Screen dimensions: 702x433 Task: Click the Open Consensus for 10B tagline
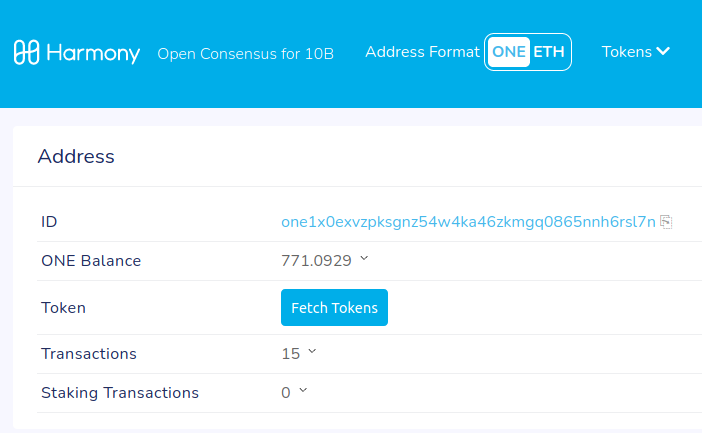tap(246, 54)
